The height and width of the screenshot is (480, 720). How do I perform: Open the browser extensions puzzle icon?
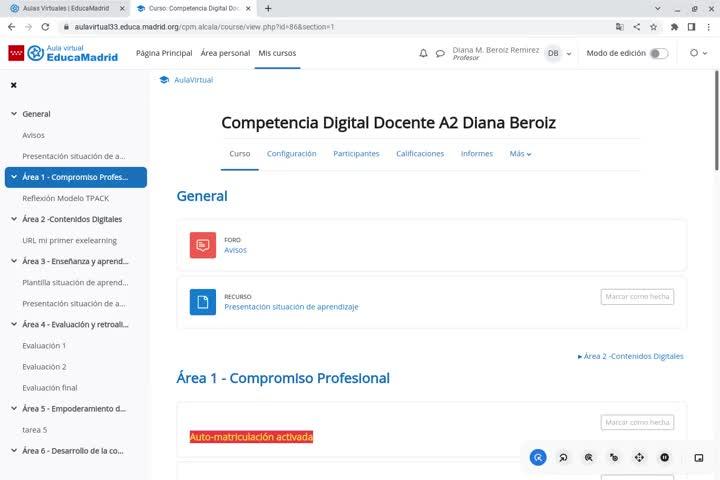tap(674, 27)
